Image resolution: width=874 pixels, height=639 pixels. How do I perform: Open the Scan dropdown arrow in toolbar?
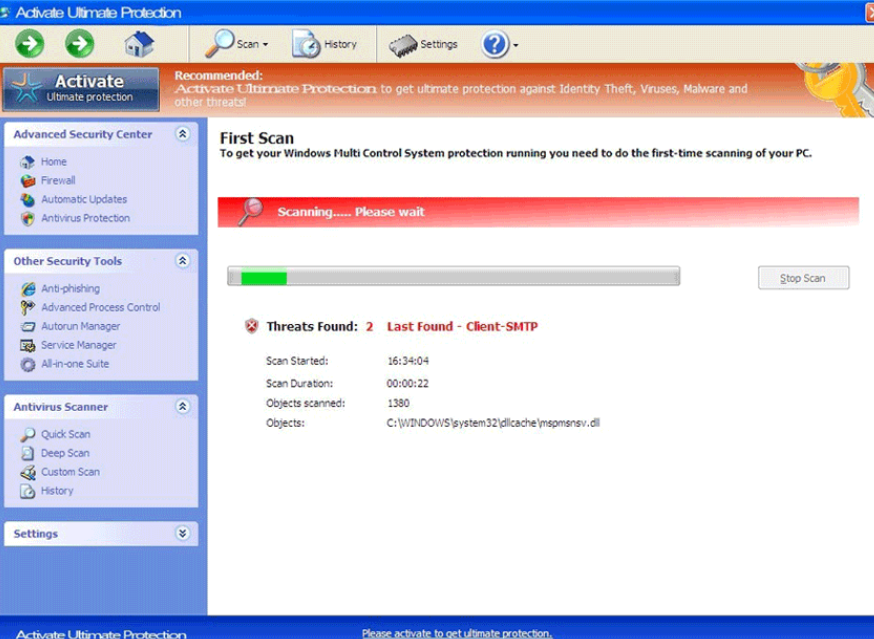click(265, 45)
